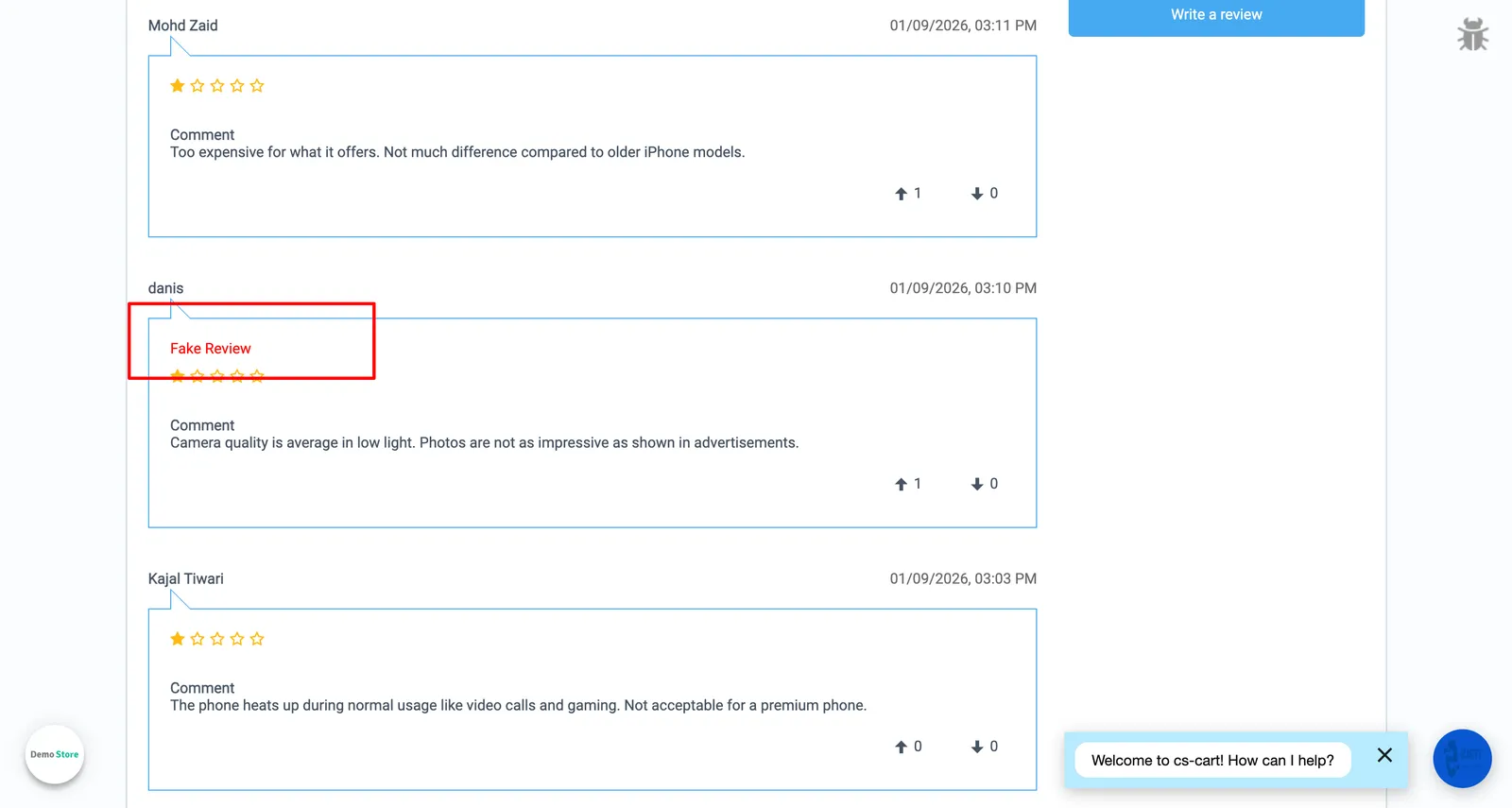
Task: Open the bug report icon
Action: pyautogui.click(x=1472, y=34)
